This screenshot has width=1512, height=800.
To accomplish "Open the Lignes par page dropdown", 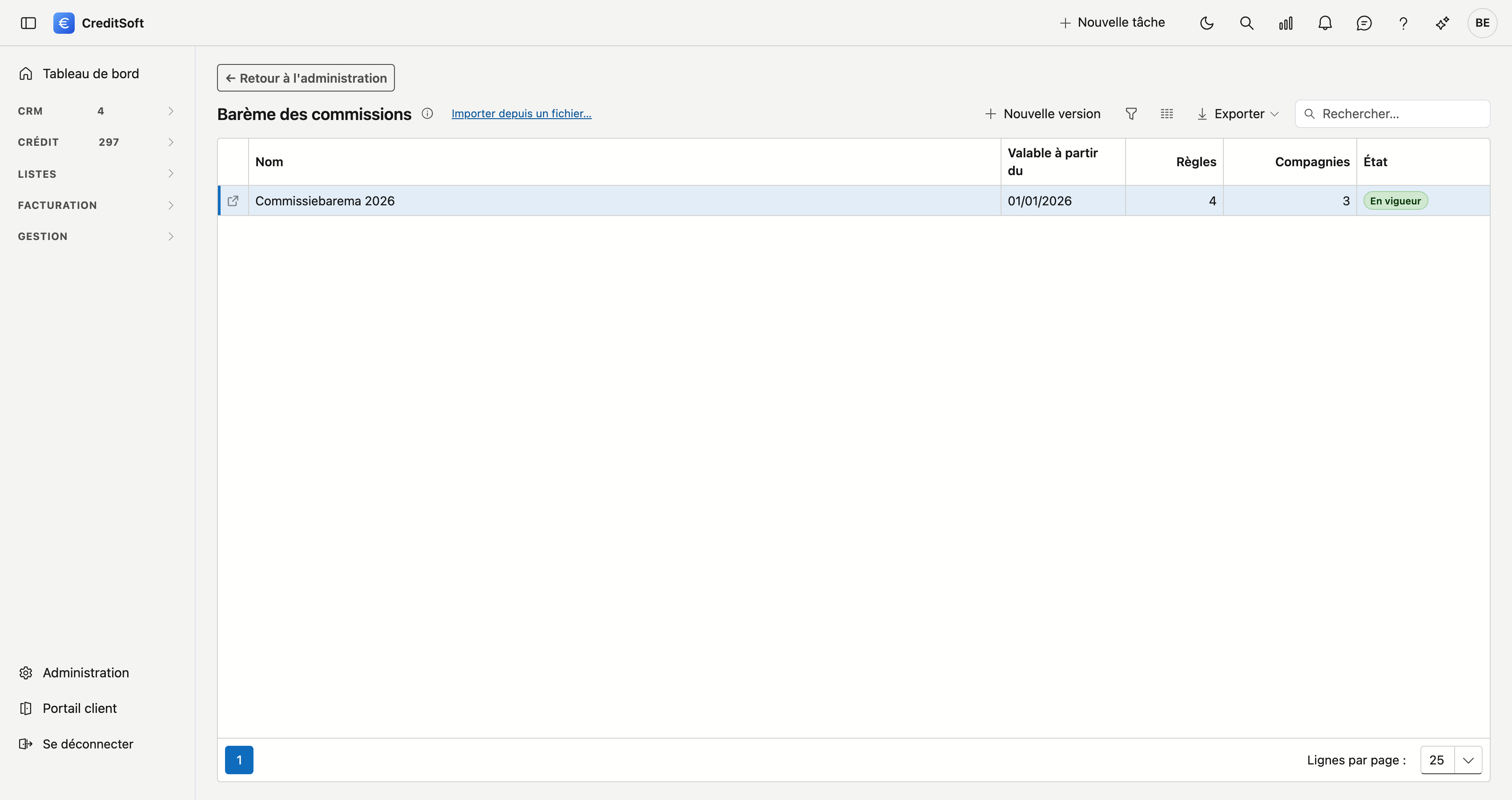I will tap(1451, 760).
